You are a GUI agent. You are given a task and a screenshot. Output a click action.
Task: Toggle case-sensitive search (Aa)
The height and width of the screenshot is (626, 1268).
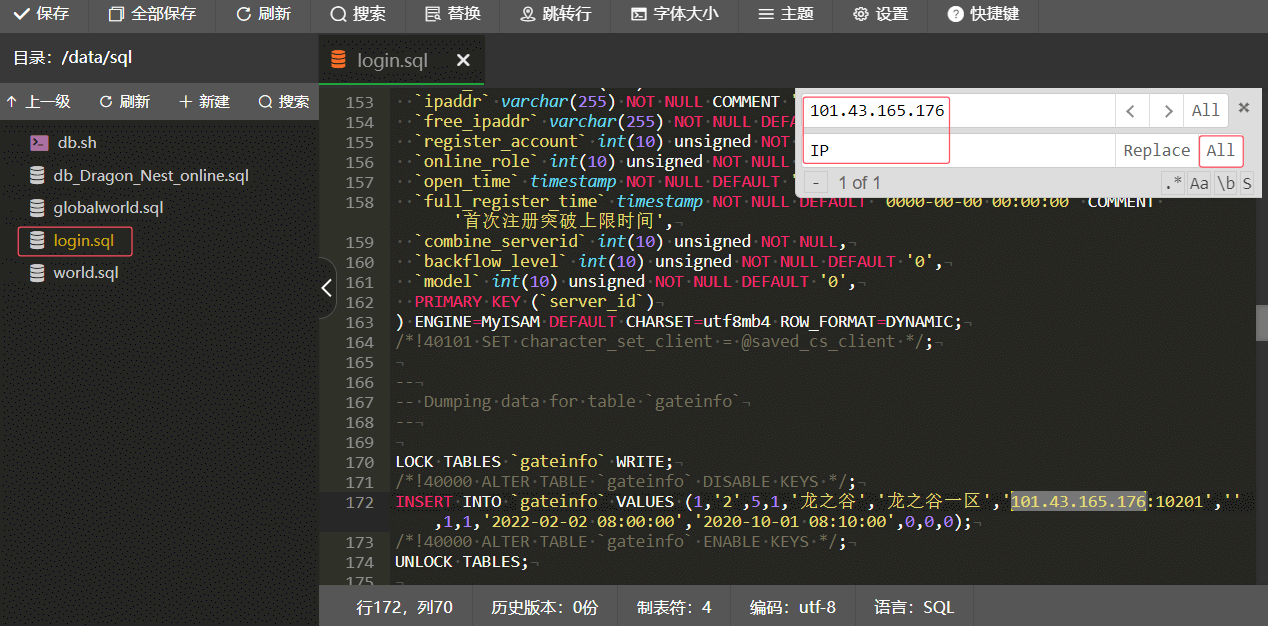pyautogui.click(x=1199, y=183)
